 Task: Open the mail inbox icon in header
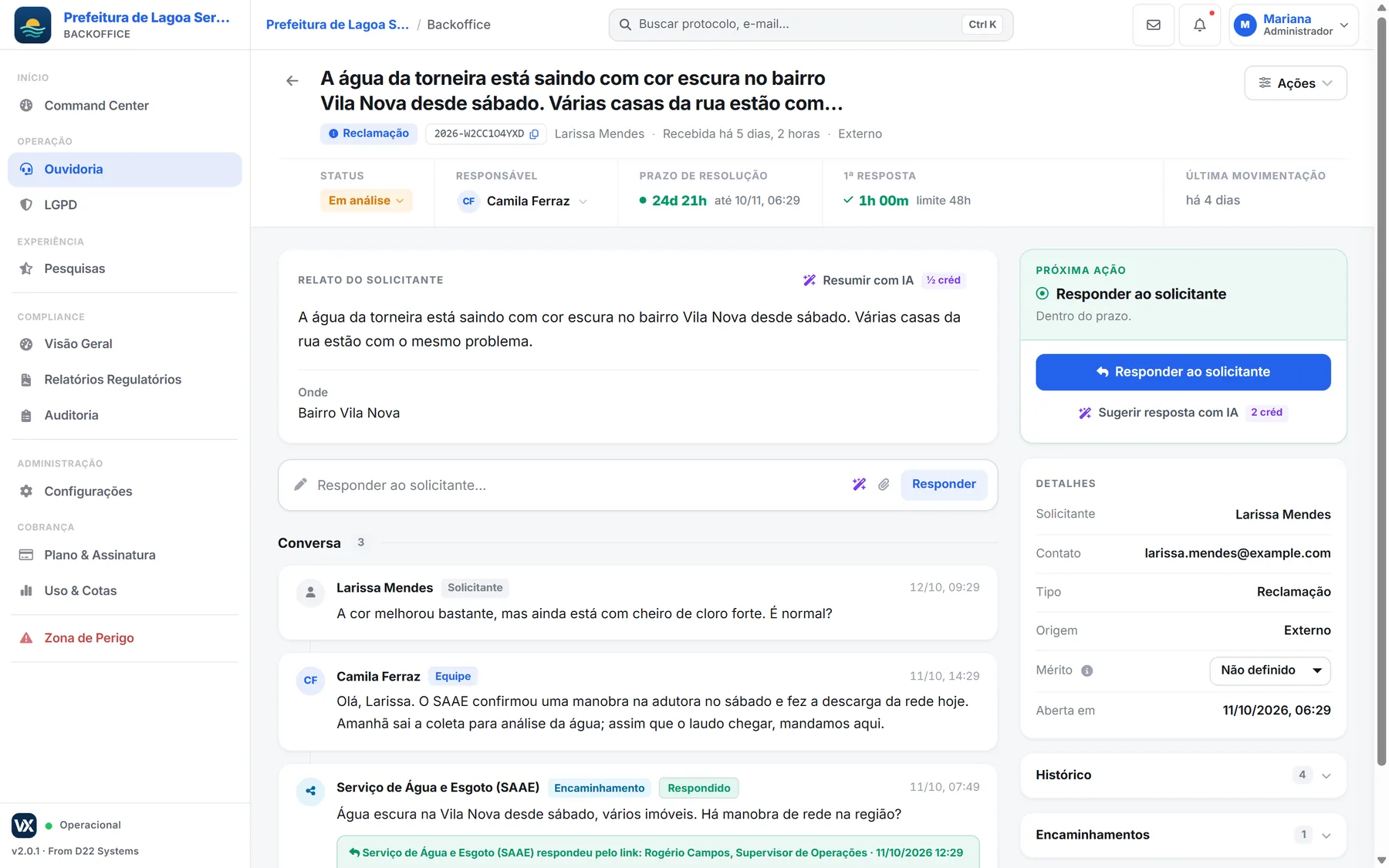[x=1154, y=25]
